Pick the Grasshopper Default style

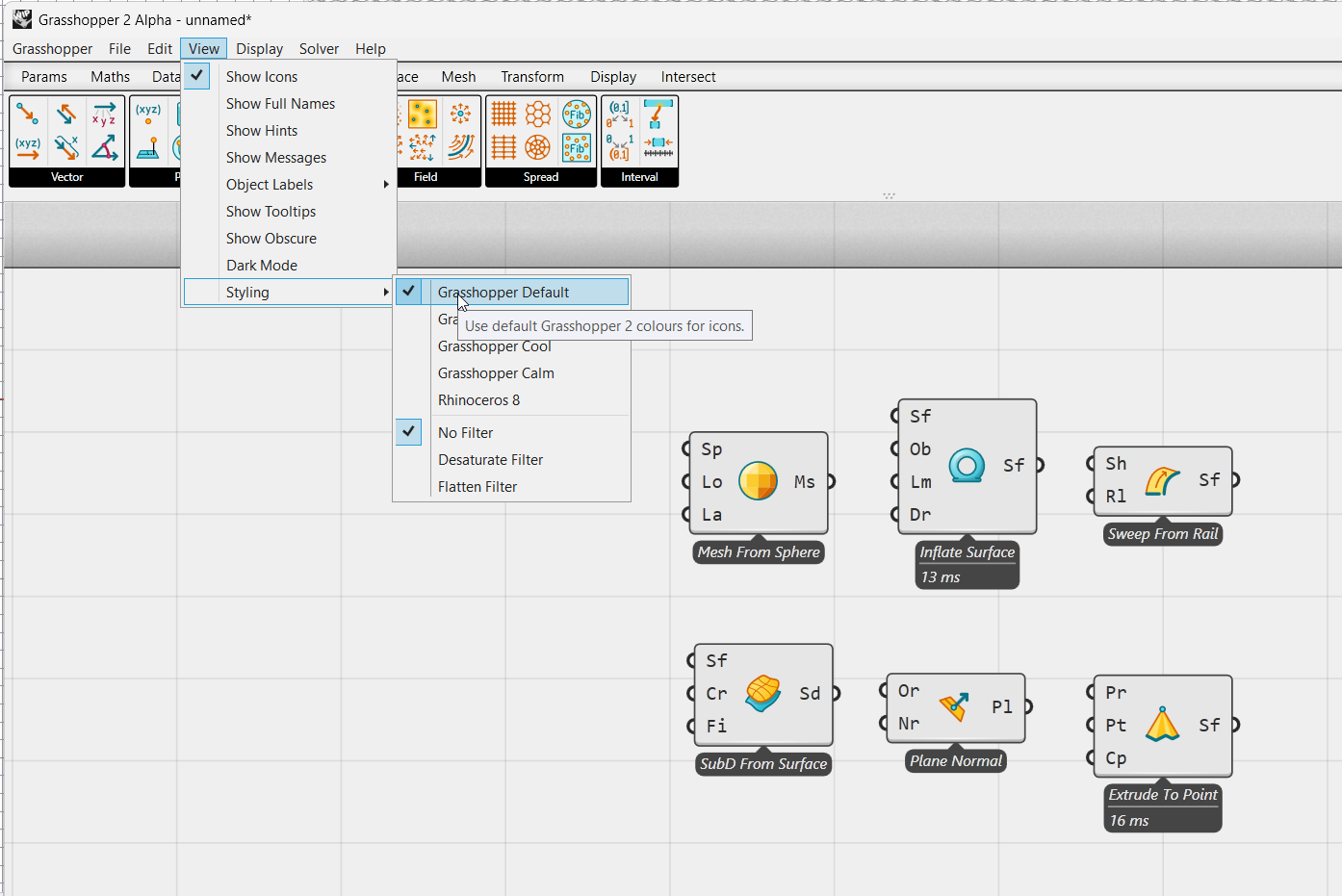(512, 292)
